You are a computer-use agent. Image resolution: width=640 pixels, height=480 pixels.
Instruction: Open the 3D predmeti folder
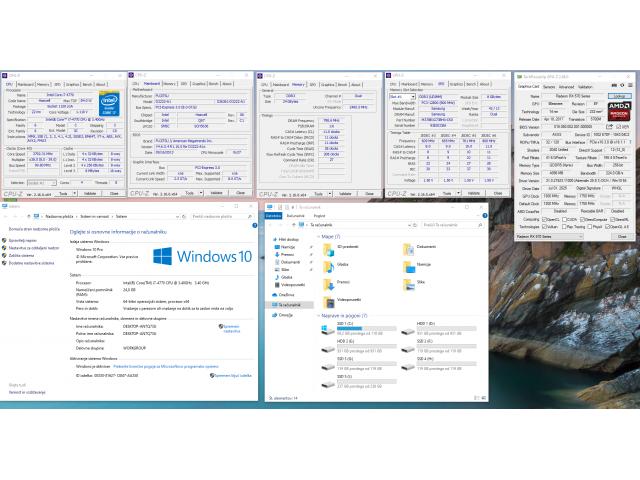[x=341, y=248]
